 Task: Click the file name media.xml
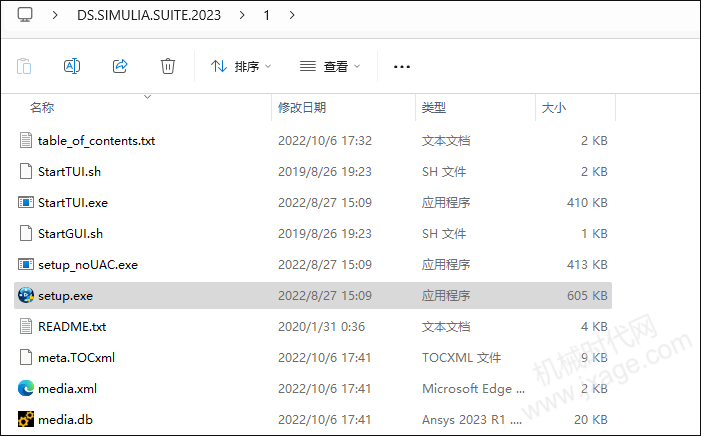point(68,389)
